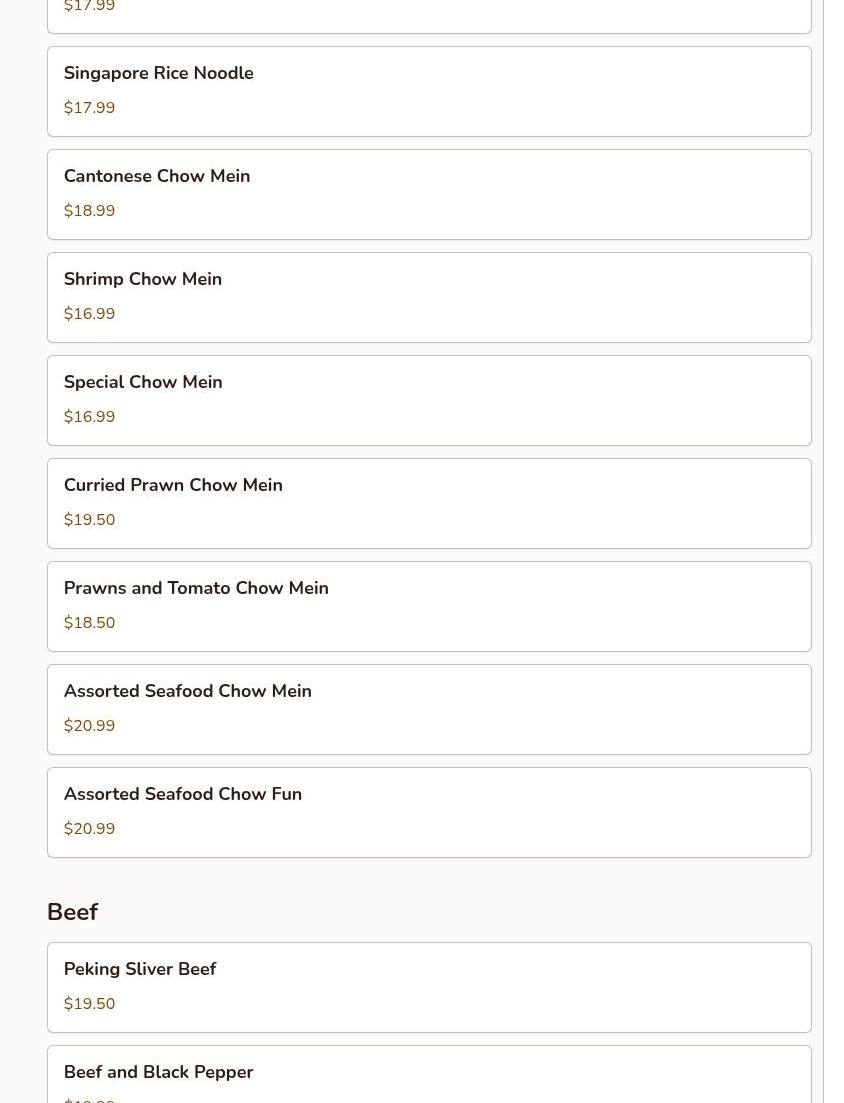Open Prawns and Tomato Chow Mein
The image size is (844, 1103).
coord(196,588)
